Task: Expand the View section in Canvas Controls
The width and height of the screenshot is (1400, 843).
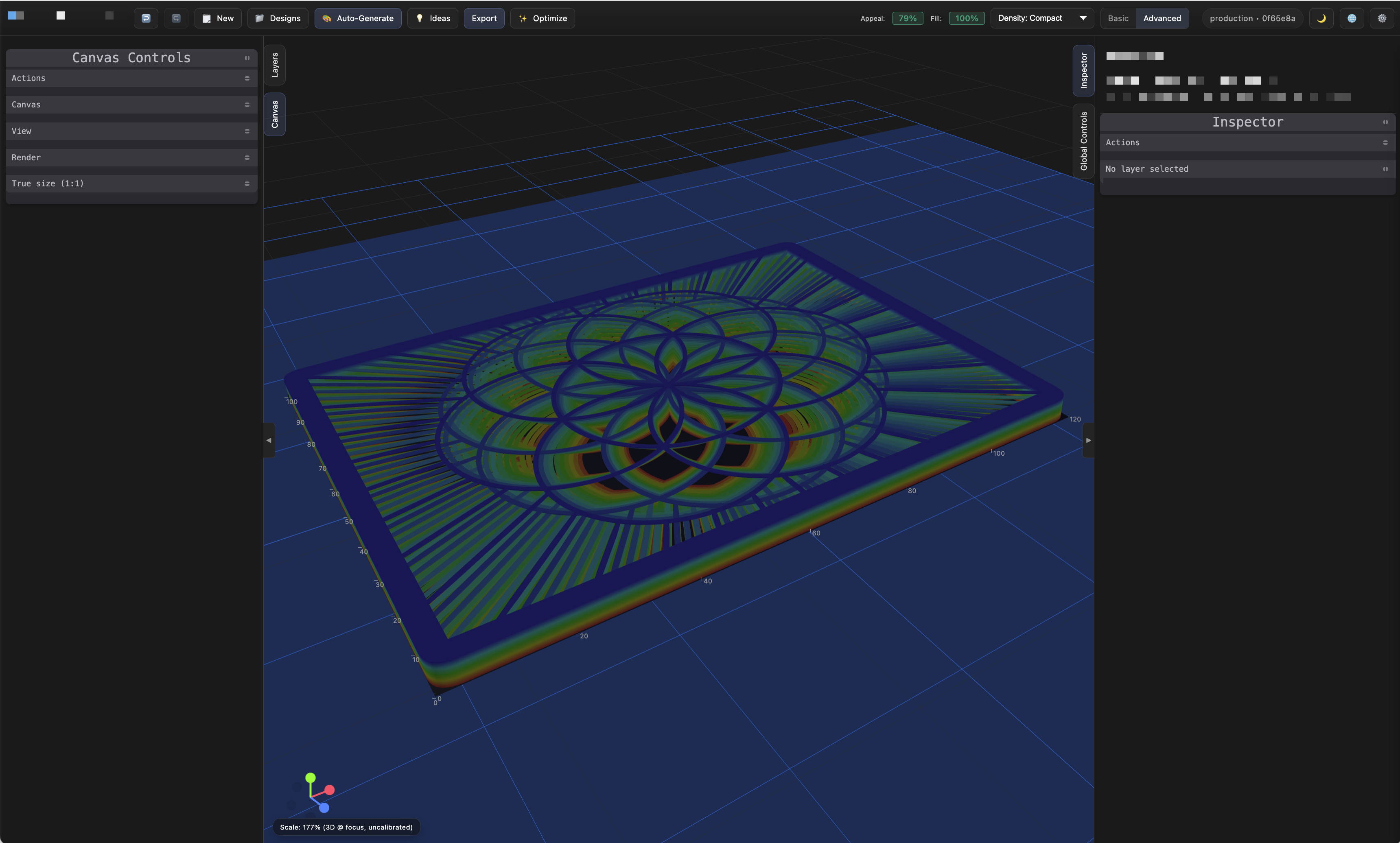Action: 131,131
